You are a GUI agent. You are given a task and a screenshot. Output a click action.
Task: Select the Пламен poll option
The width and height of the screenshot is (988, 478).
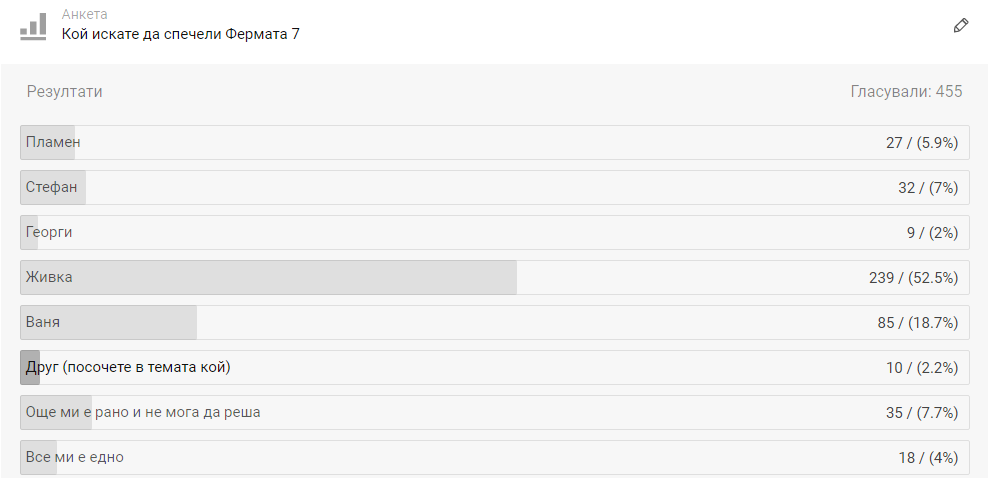tap(495, 142)
